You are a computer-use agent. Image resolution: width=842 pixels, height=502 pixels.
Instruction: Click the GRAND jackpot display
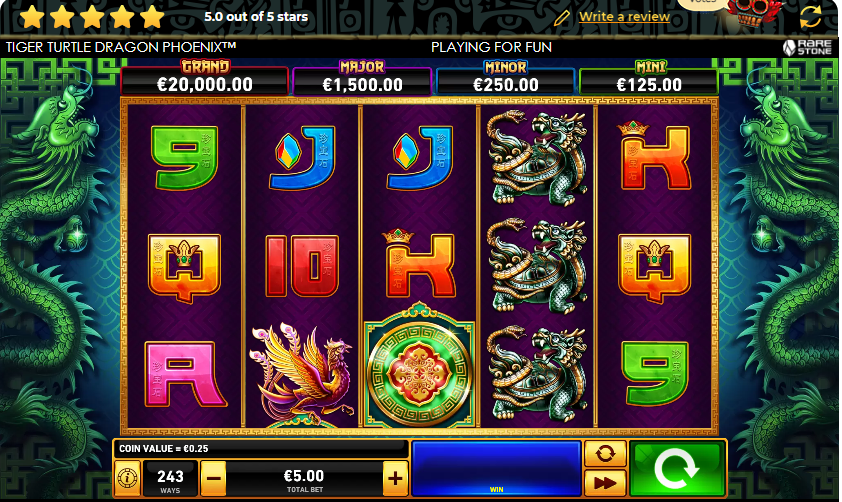[205, 78]
